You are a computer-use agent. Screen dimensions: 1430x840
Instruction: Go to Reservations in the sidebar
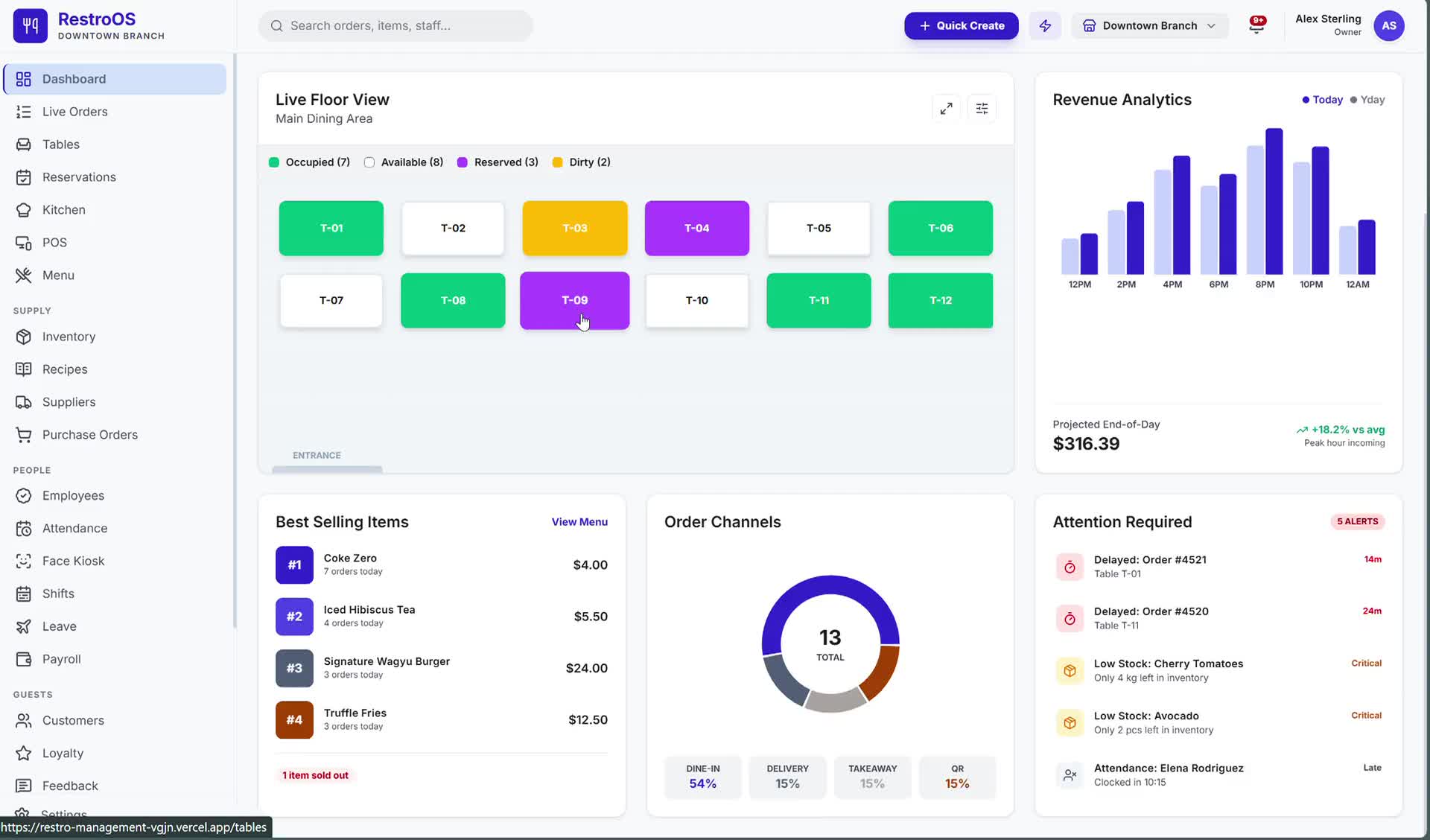pyautogui.click(x=115, y=177)
